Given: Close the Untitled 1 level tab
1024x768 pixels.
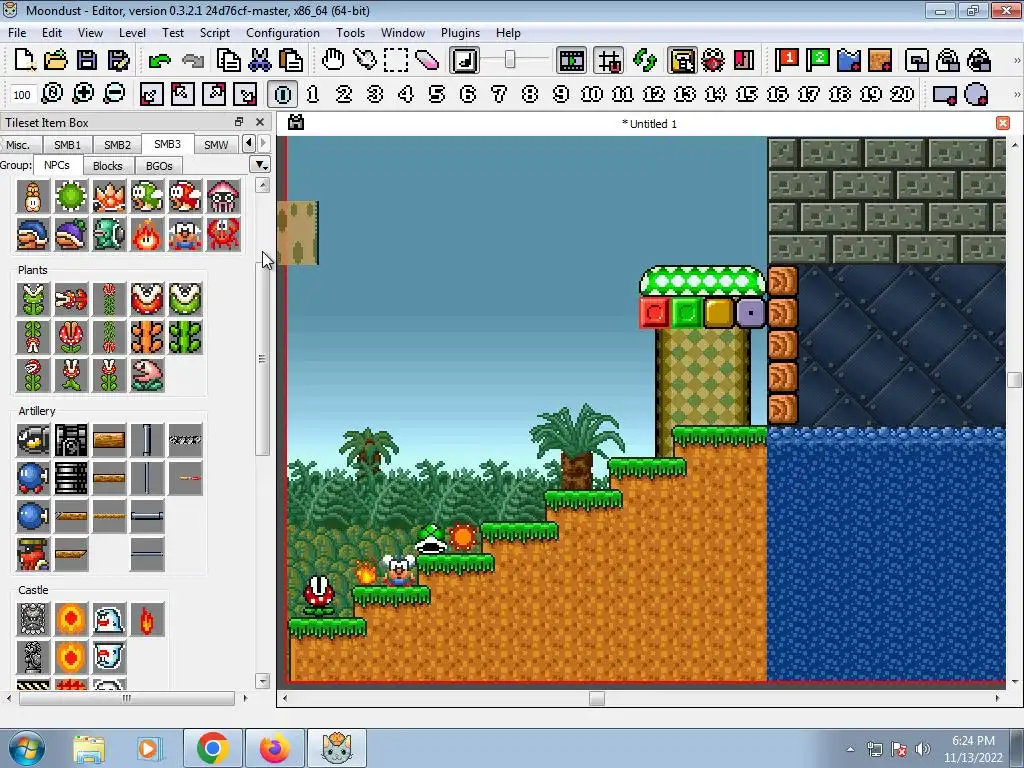Looking at the screenshot, I should point(1003,123).
